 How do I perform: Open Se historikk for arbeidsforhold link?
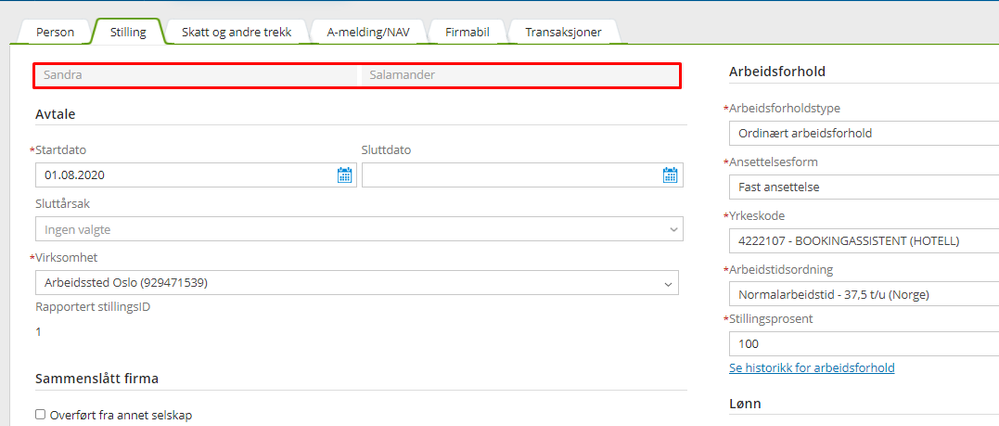812,367
